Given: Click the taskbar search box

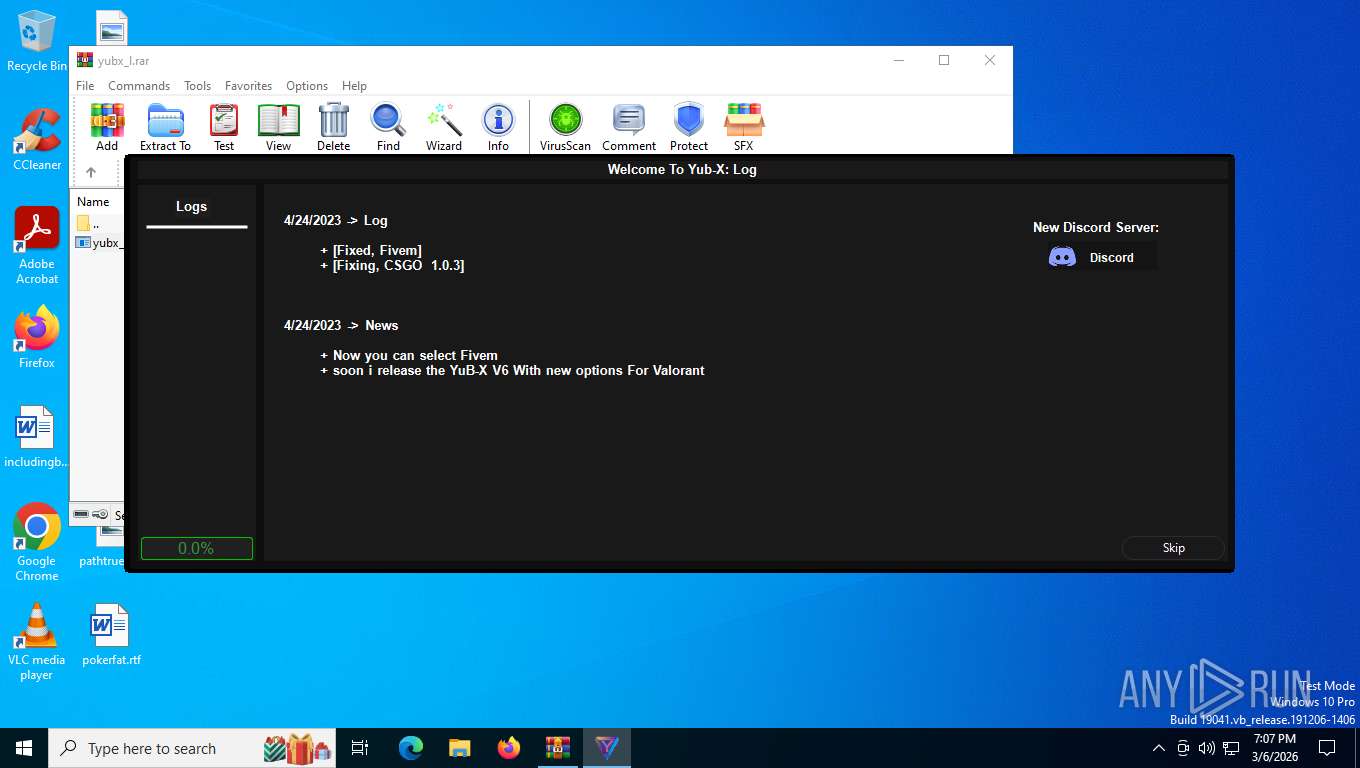Looking at the screenshot, I should [x=192, y=748].
